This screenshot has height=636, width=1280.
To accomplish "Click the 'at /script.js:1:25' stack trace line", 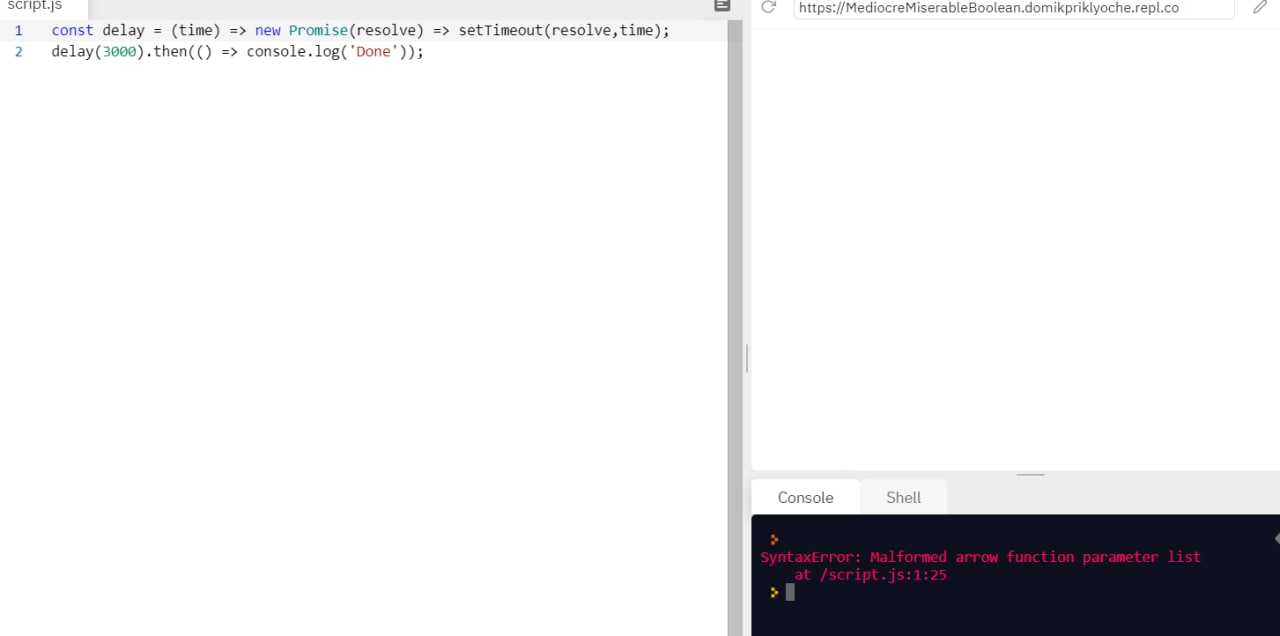I will [870, 575].
